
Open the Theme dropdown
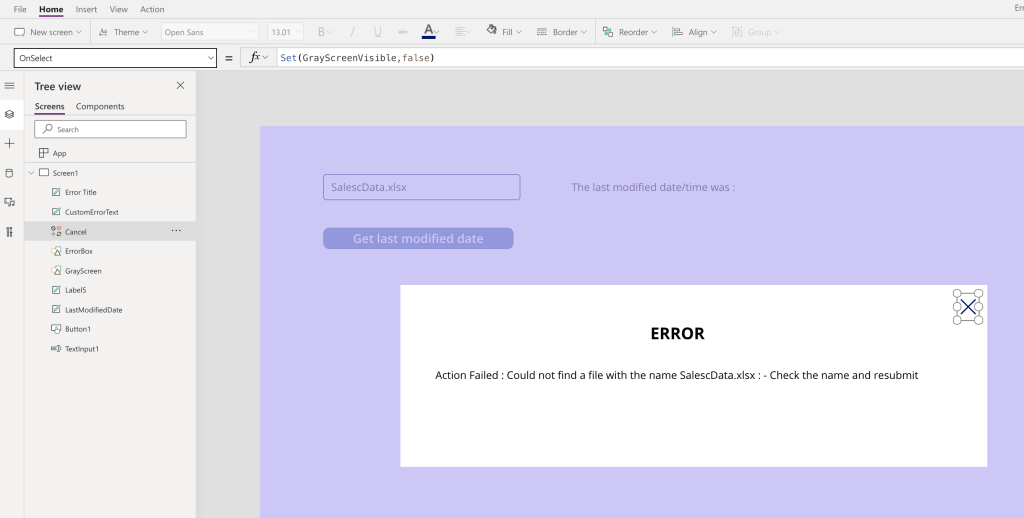point(124,32)
